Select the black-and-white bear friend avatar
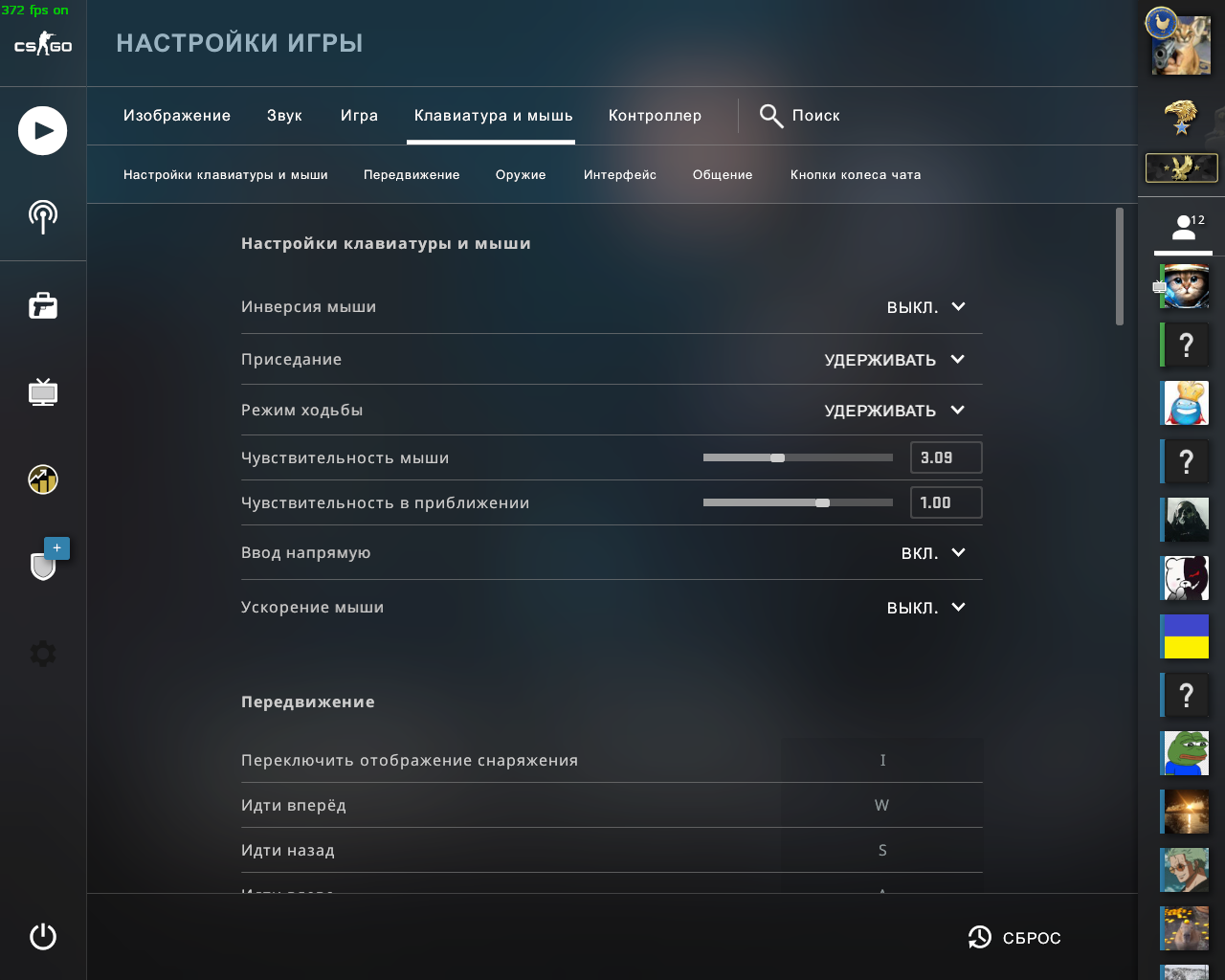Screen dimensions: 1225x980 click(1185, 578)
